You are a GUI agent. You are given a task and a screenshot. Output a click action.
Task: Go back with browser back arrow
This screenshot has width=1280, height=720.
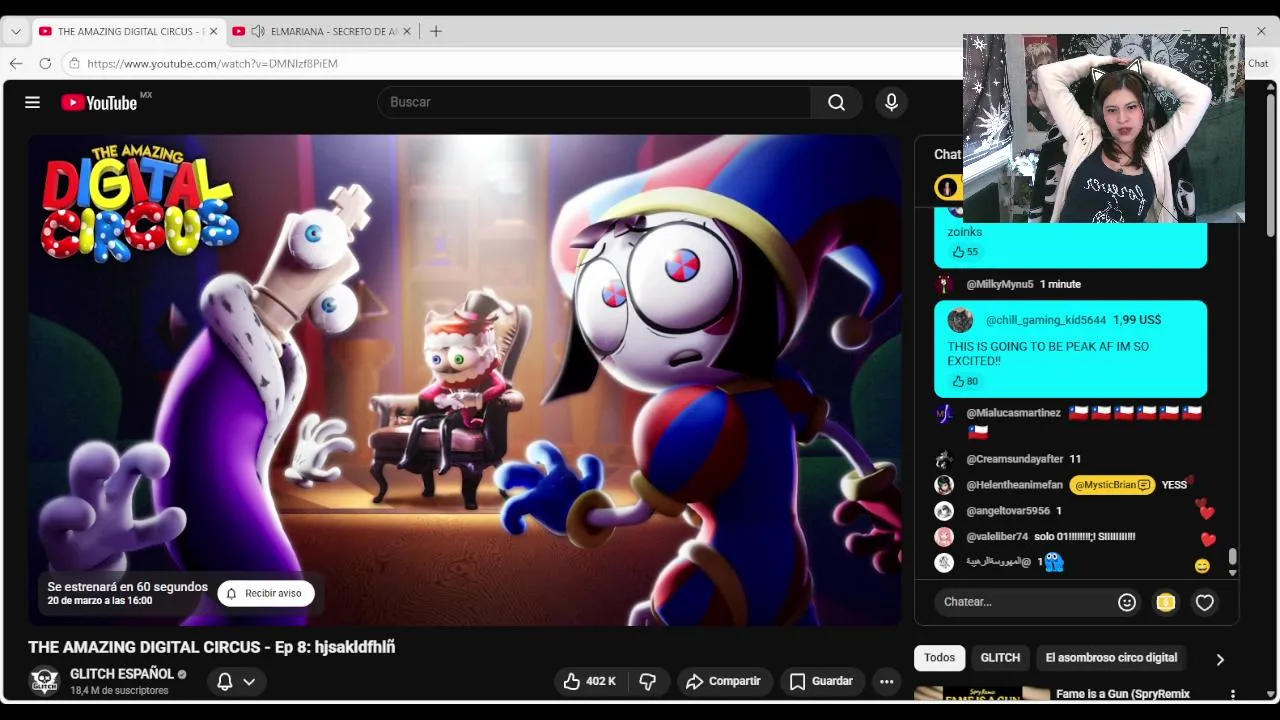click(x=16, y=63)
